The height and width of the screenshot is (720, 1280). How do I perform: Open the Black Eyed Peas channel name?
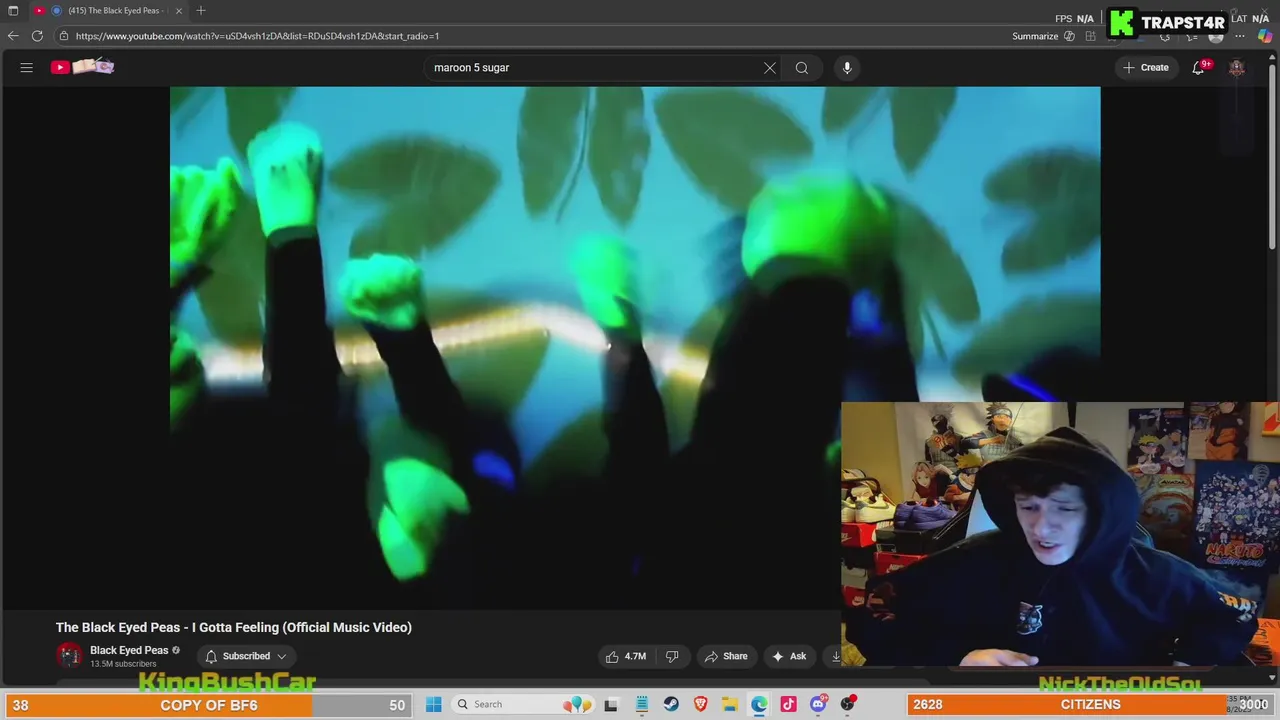pyautogui.click(x=129, y=650)
